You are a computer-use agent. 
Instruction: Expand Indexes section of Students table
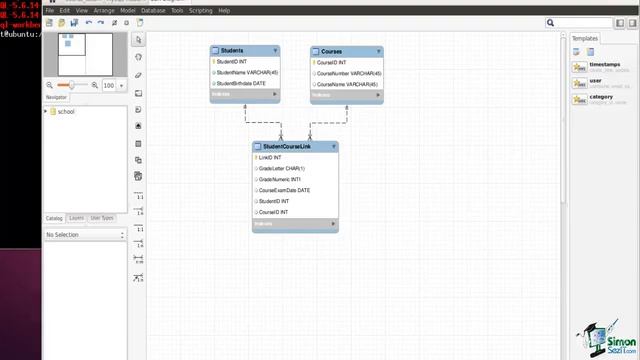click(275, 94)
